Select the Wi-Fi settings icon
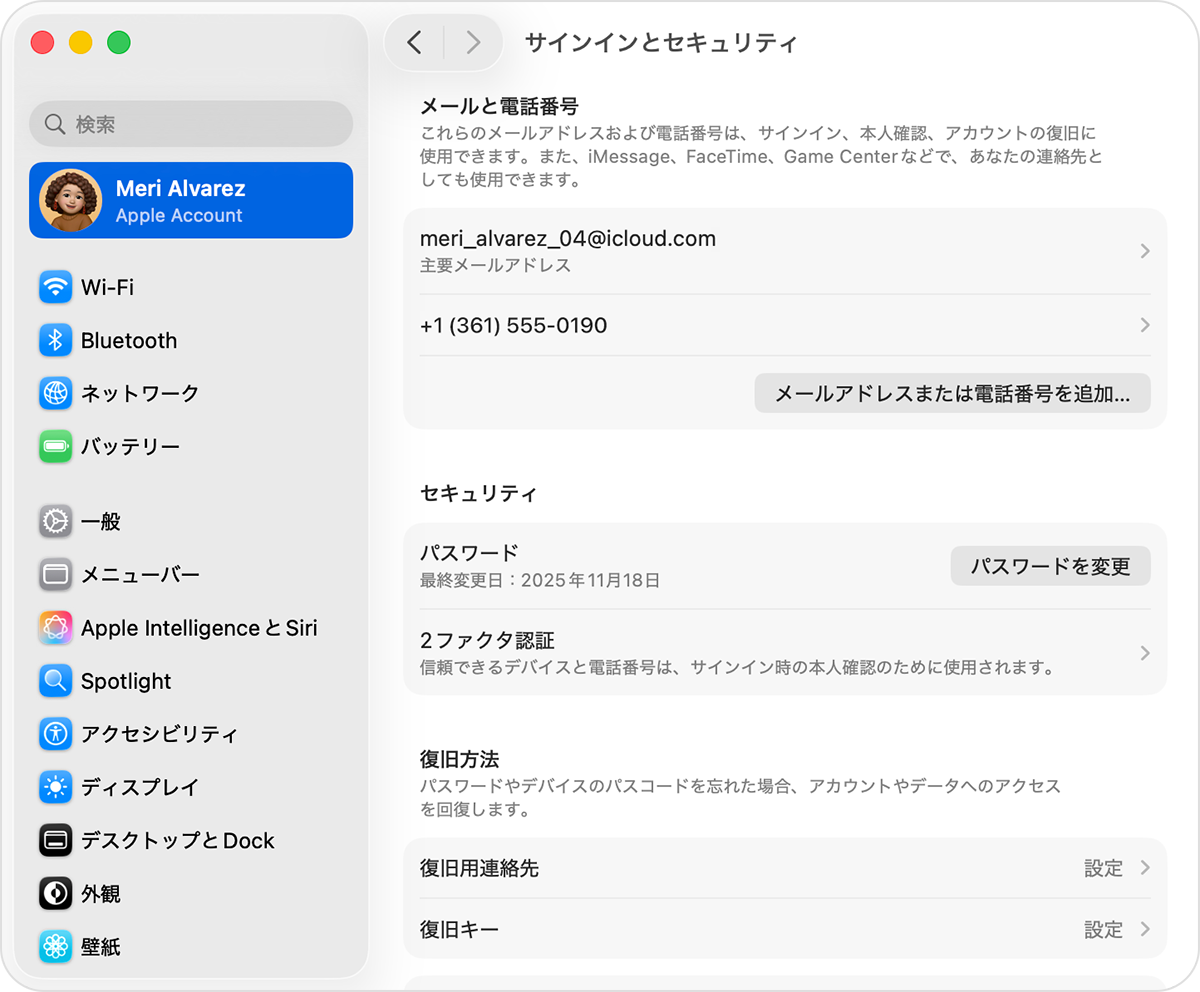1200x992 pixels. [55, 287]
